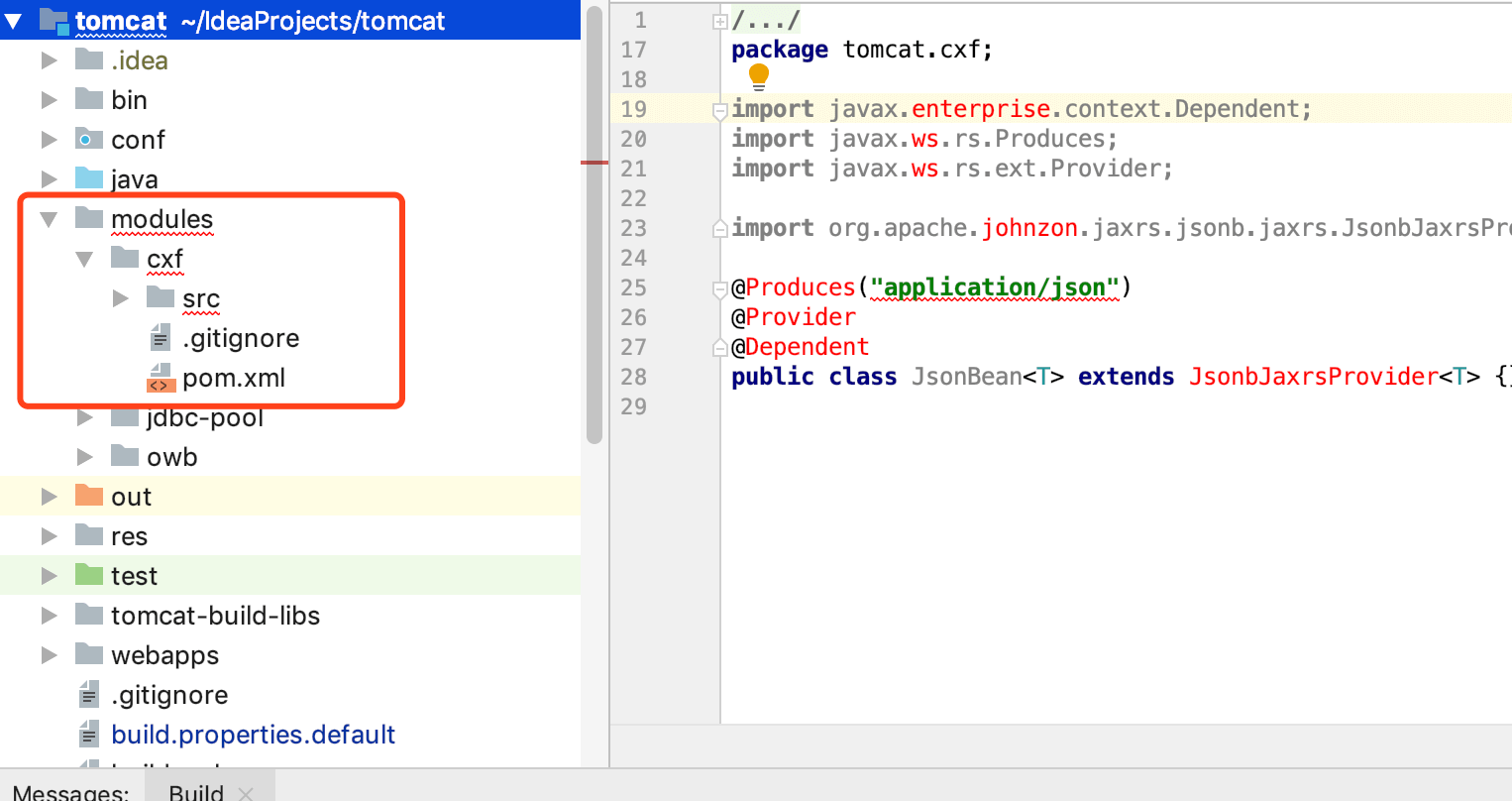Expand the webapps folder
The image size is (1512, 801).
(x=50, y=655)
